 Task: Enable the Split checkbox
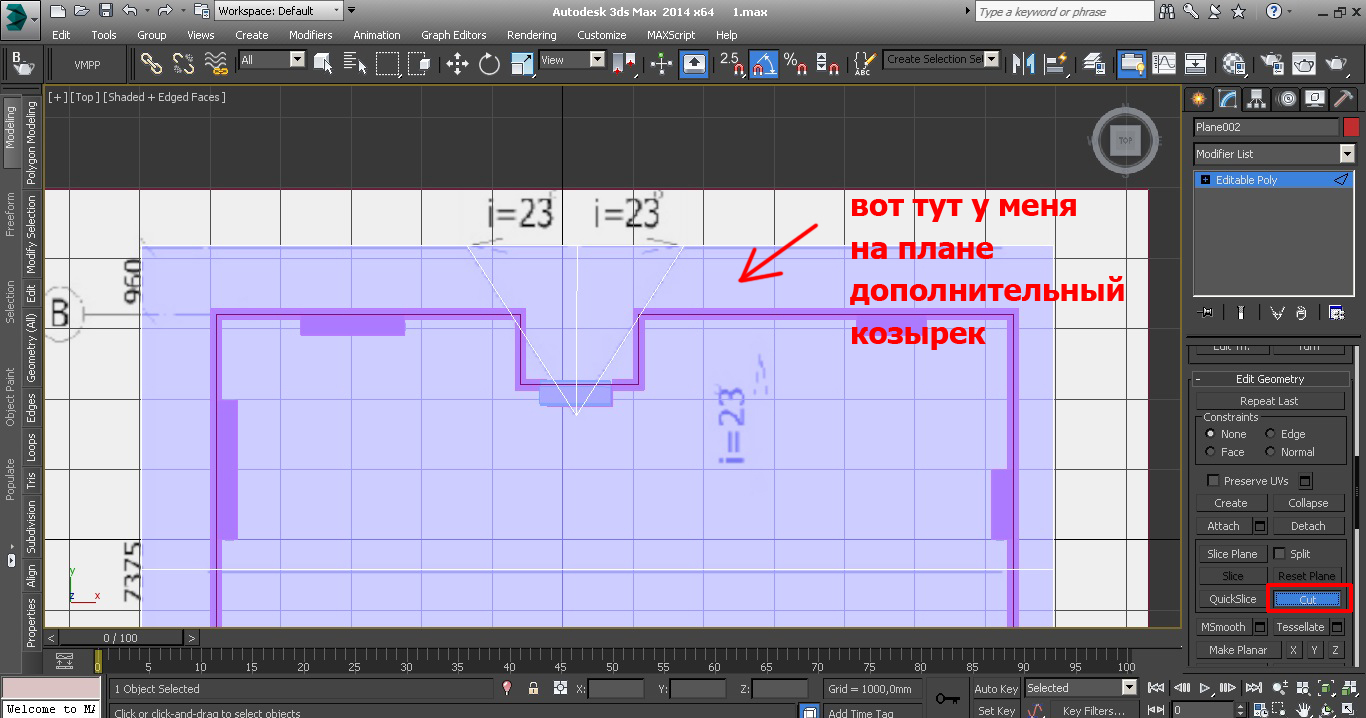1279,554
